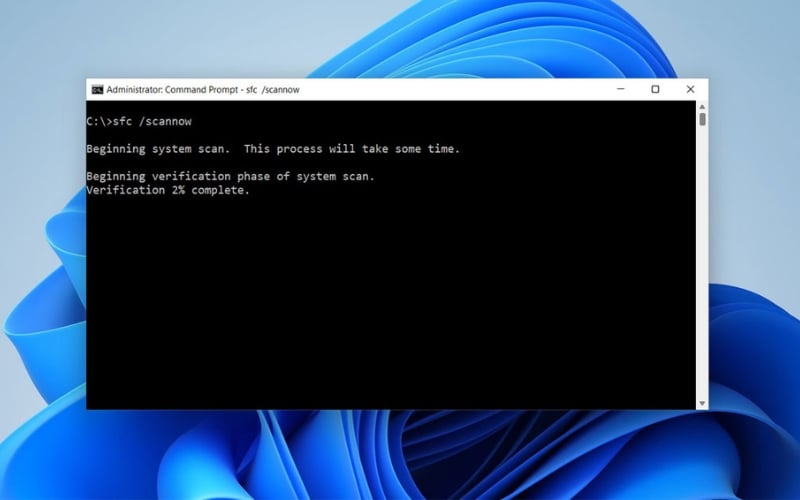Minimize the Command Prompt window
The height and width of the screenshot is (500, 800).
coord(620,89)
